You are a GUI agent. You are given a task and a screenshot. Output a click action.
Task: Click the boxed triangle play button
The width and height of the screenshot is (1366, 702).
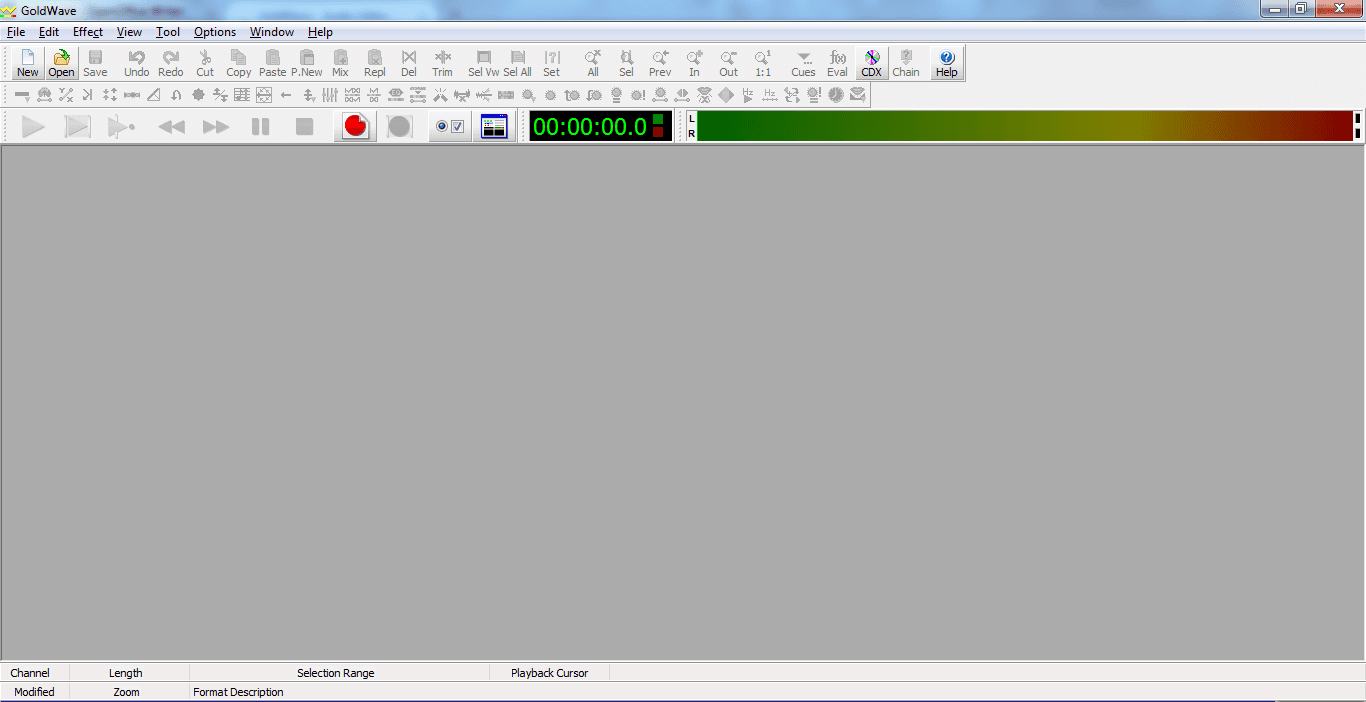tap(77, 127)
